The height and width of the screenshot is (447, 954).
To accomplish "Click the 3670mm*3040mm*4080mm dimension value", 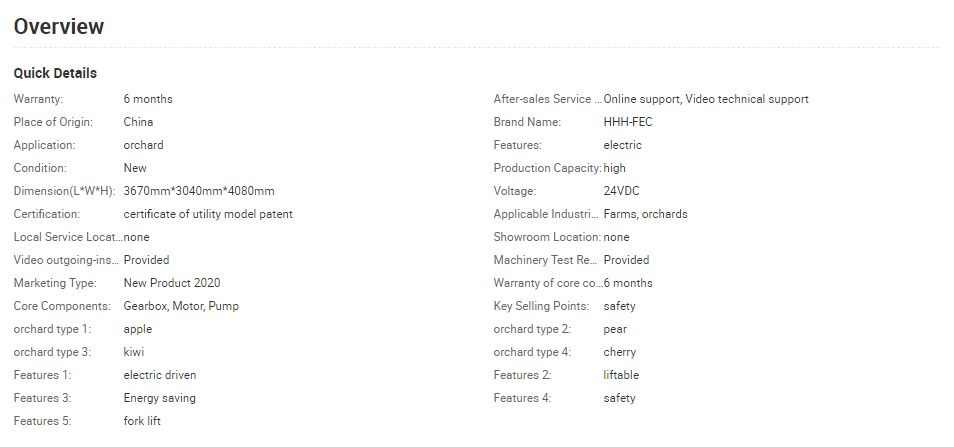I will click(x=199, y=191).
